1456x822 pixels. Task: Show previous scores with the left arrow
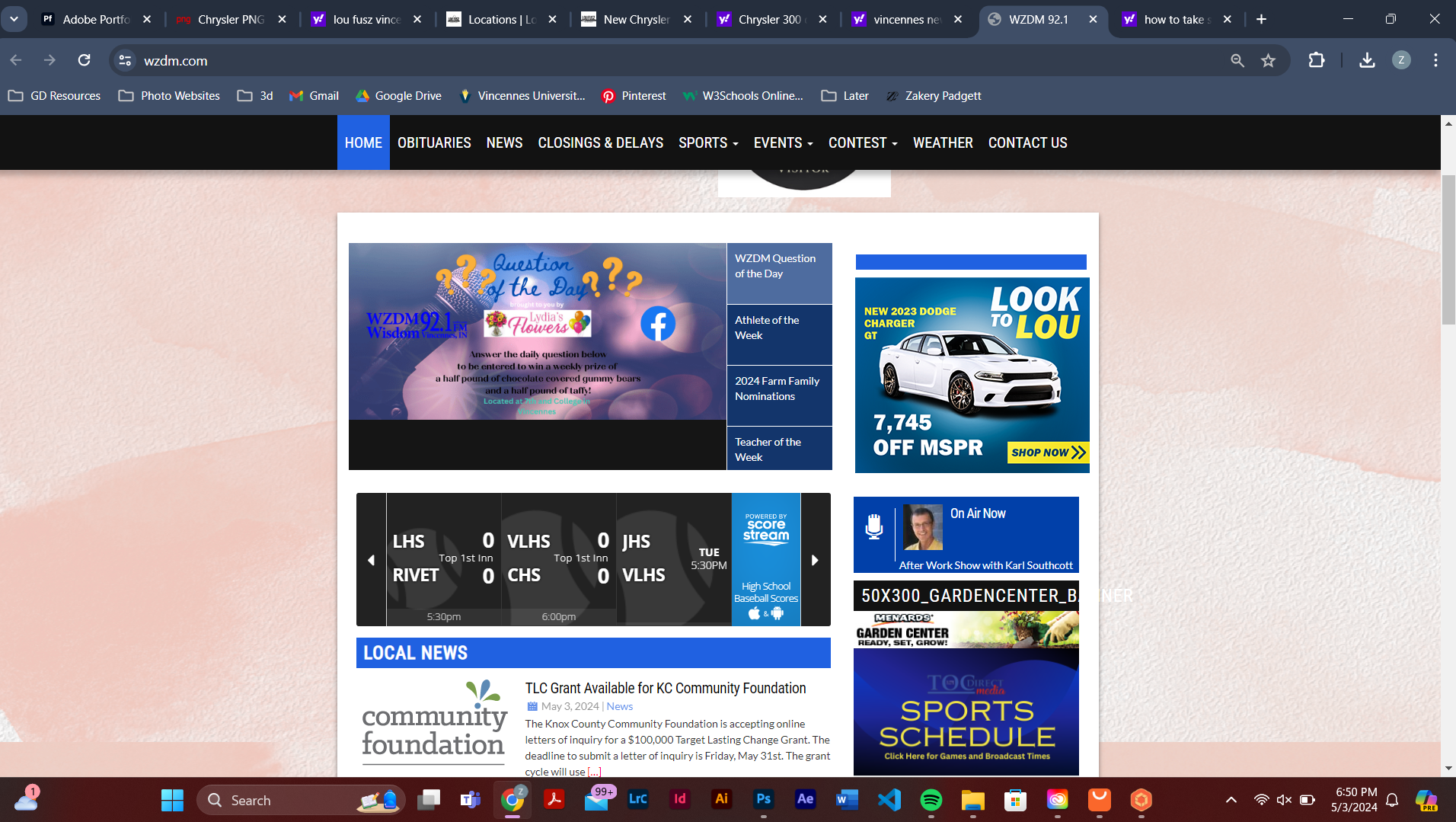click(371, 560)
